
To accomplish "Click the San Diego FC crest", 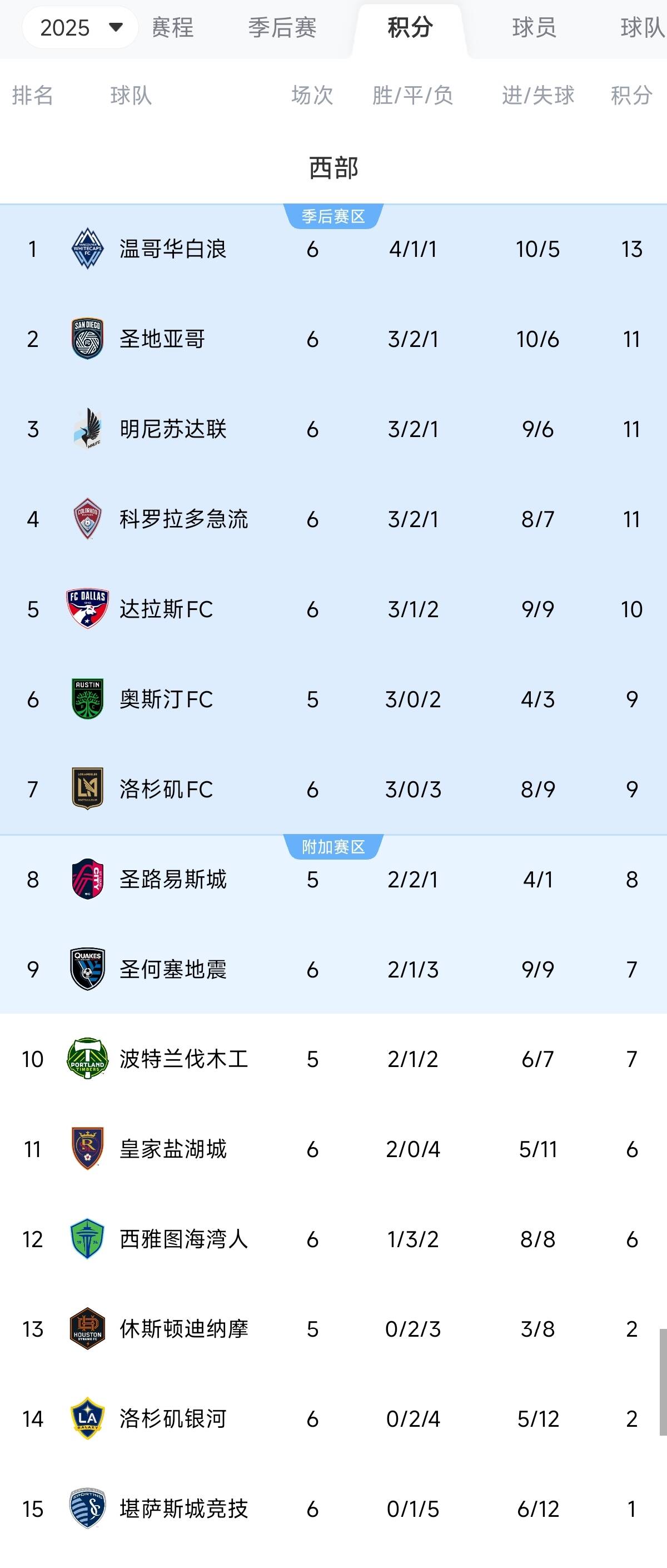I will (87, 339).
